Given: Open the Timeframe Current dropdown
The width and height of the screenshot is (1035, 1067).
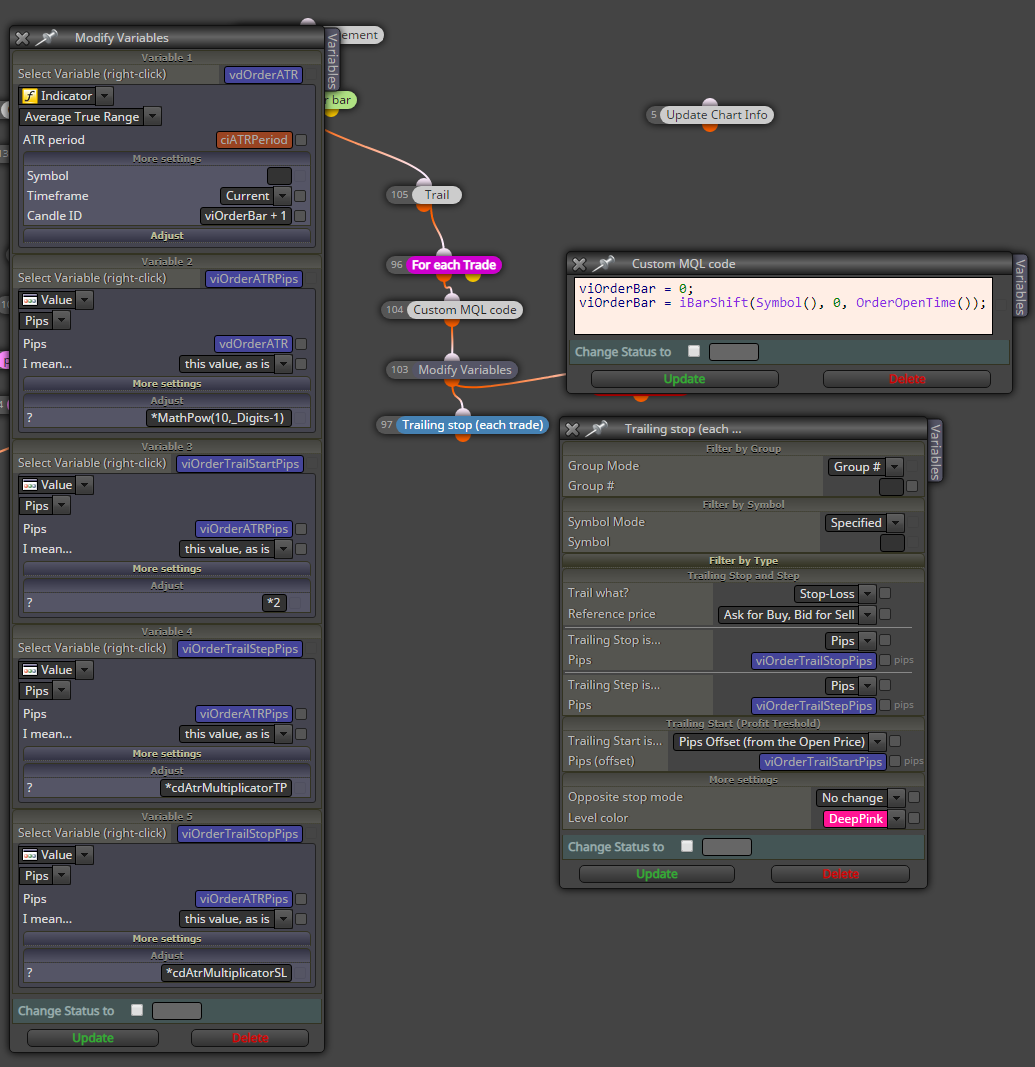Looking at the screenshot, I should [x=282, y=196].
